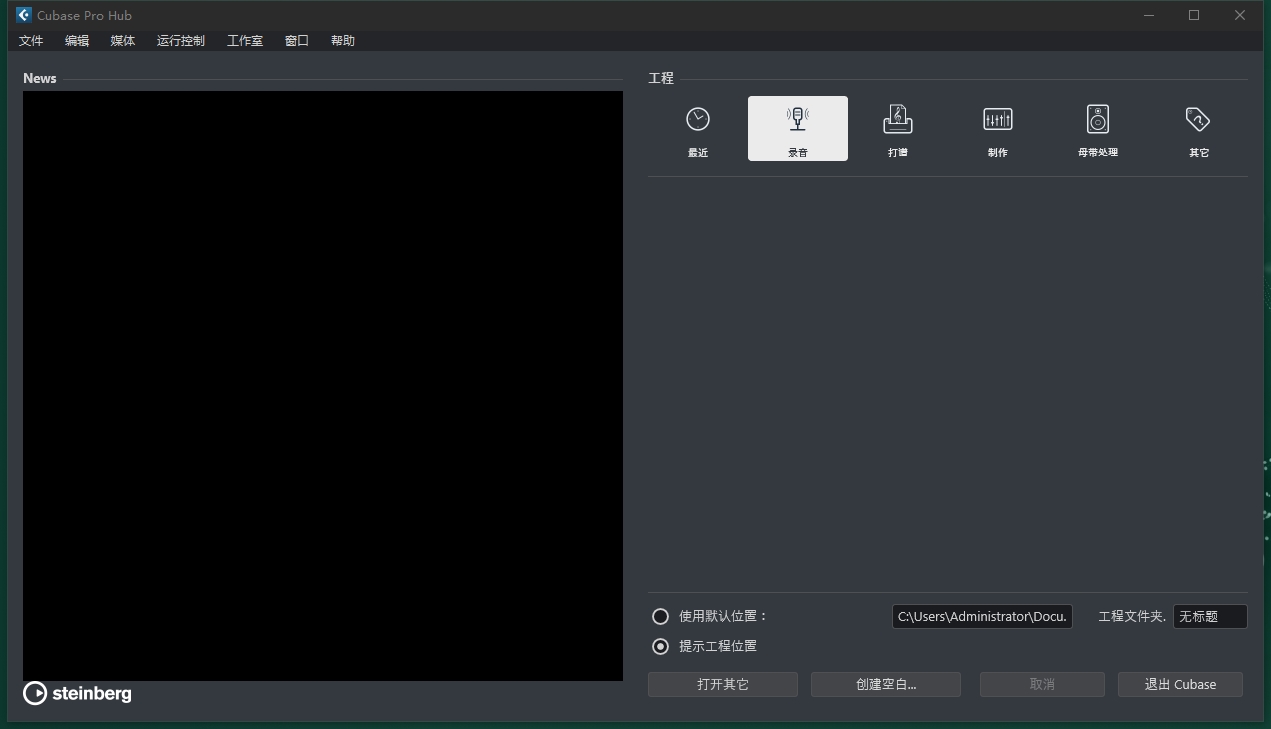Screen dimensions: 1271x729
Task: Maximize the Cubase Pro Hub window
Action: pyautogui.click(x=1194, y=15)
